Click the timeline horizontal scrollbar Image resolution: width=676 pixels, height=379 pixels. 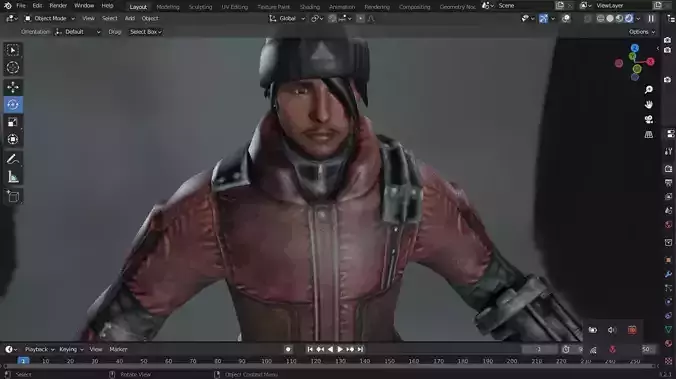[x=330, y=366]
